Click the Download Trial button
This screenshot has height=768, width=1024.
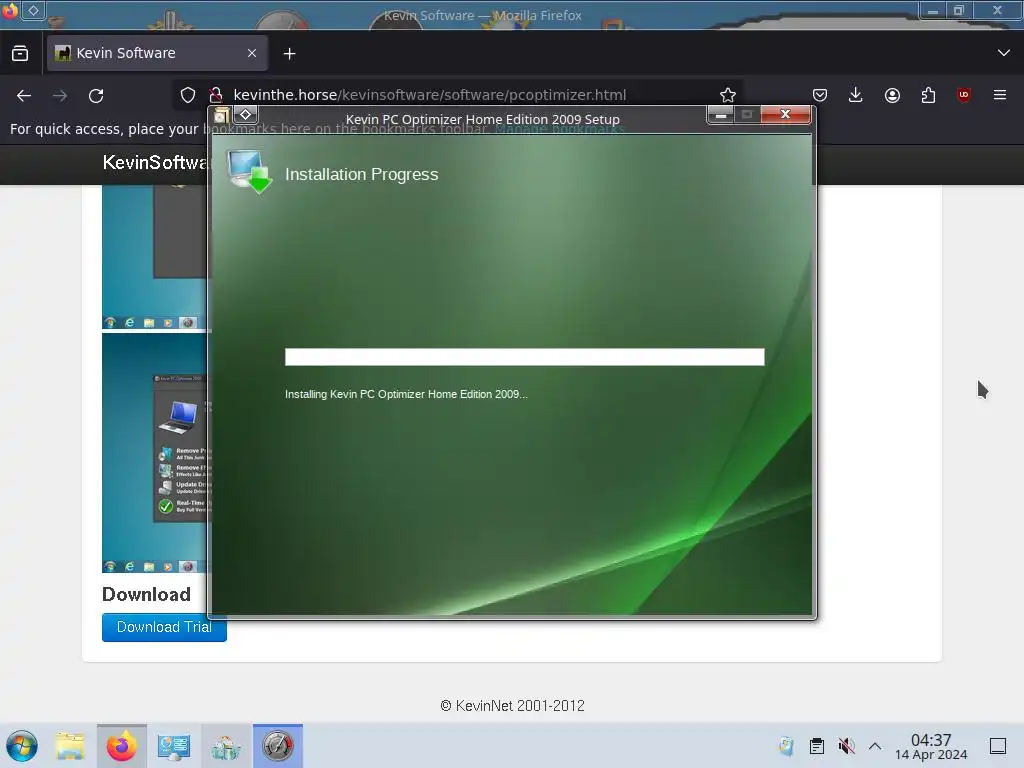tap(164, 627)
